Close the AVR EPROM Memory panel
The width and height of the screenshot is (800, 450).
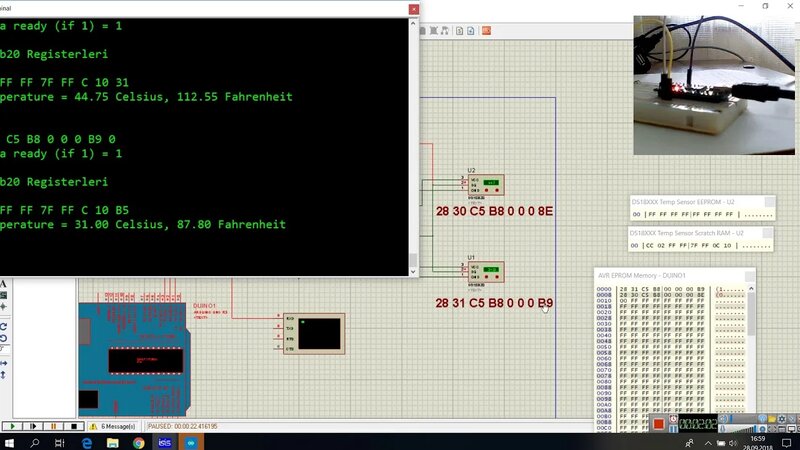click(749, 276)
